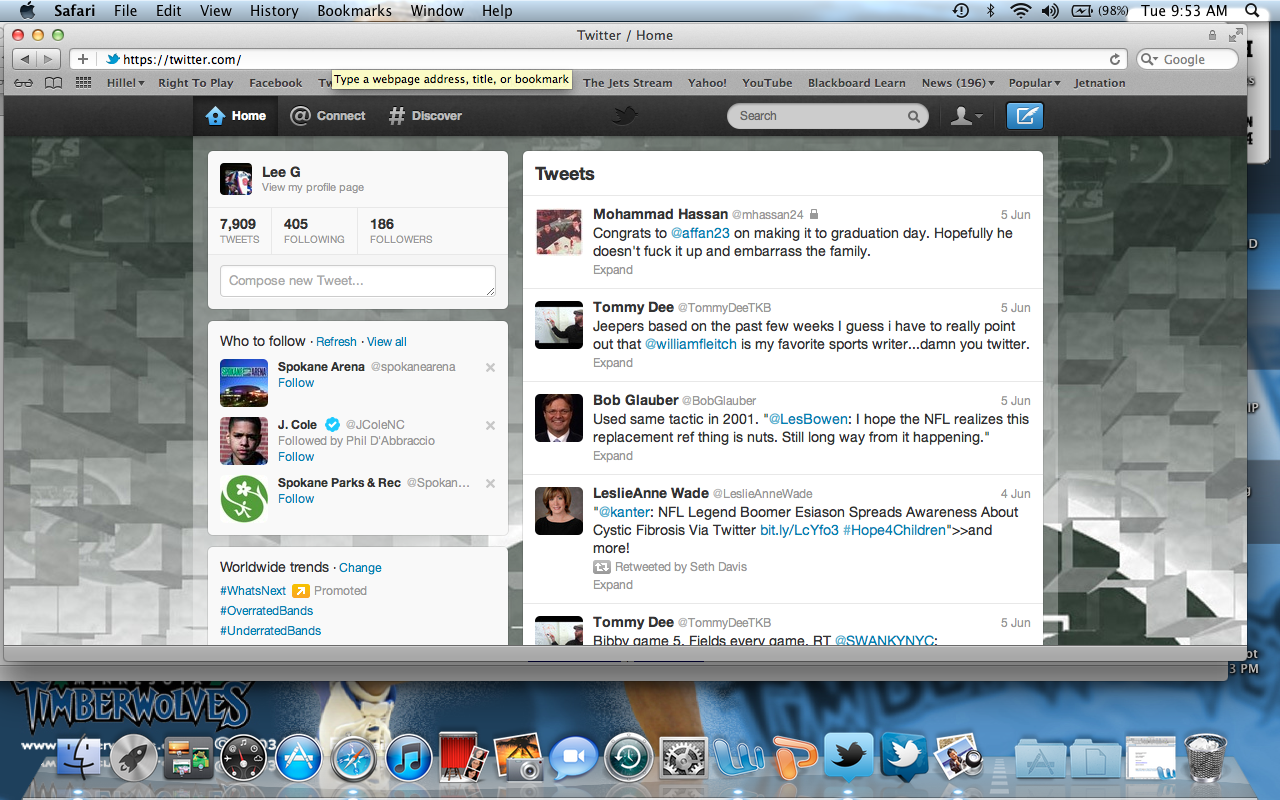
Task: Show all bookmarks using the book icon
Action: (53, 83)
